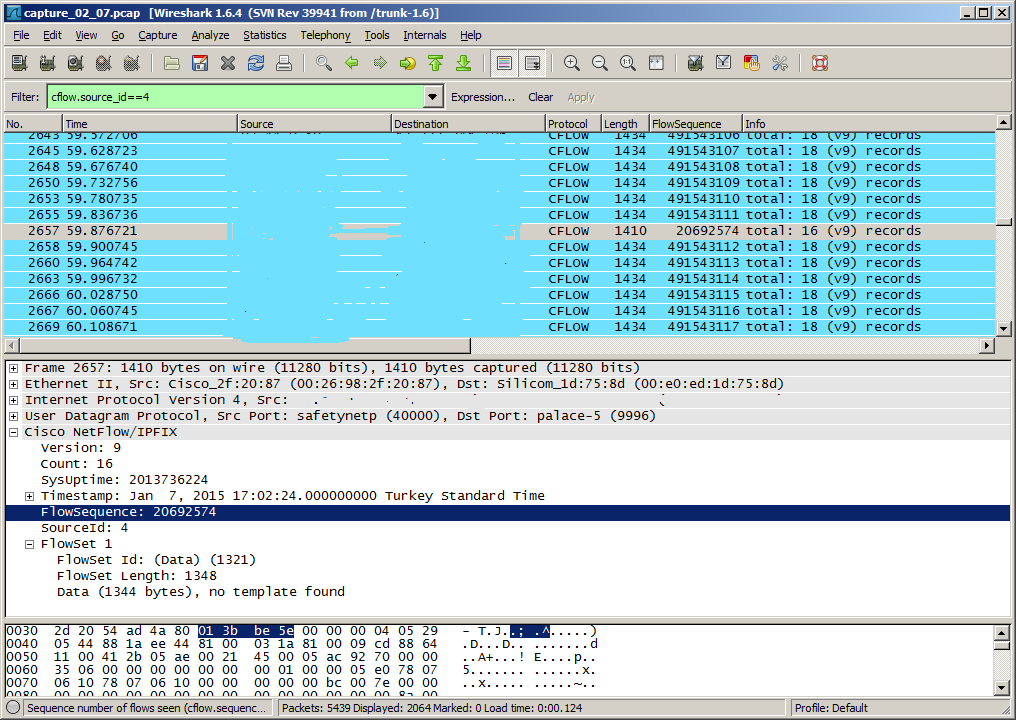This screenshot has width=1016, height=720.
Task: Open the Statistics menu
Action: [x=264, y=35]
